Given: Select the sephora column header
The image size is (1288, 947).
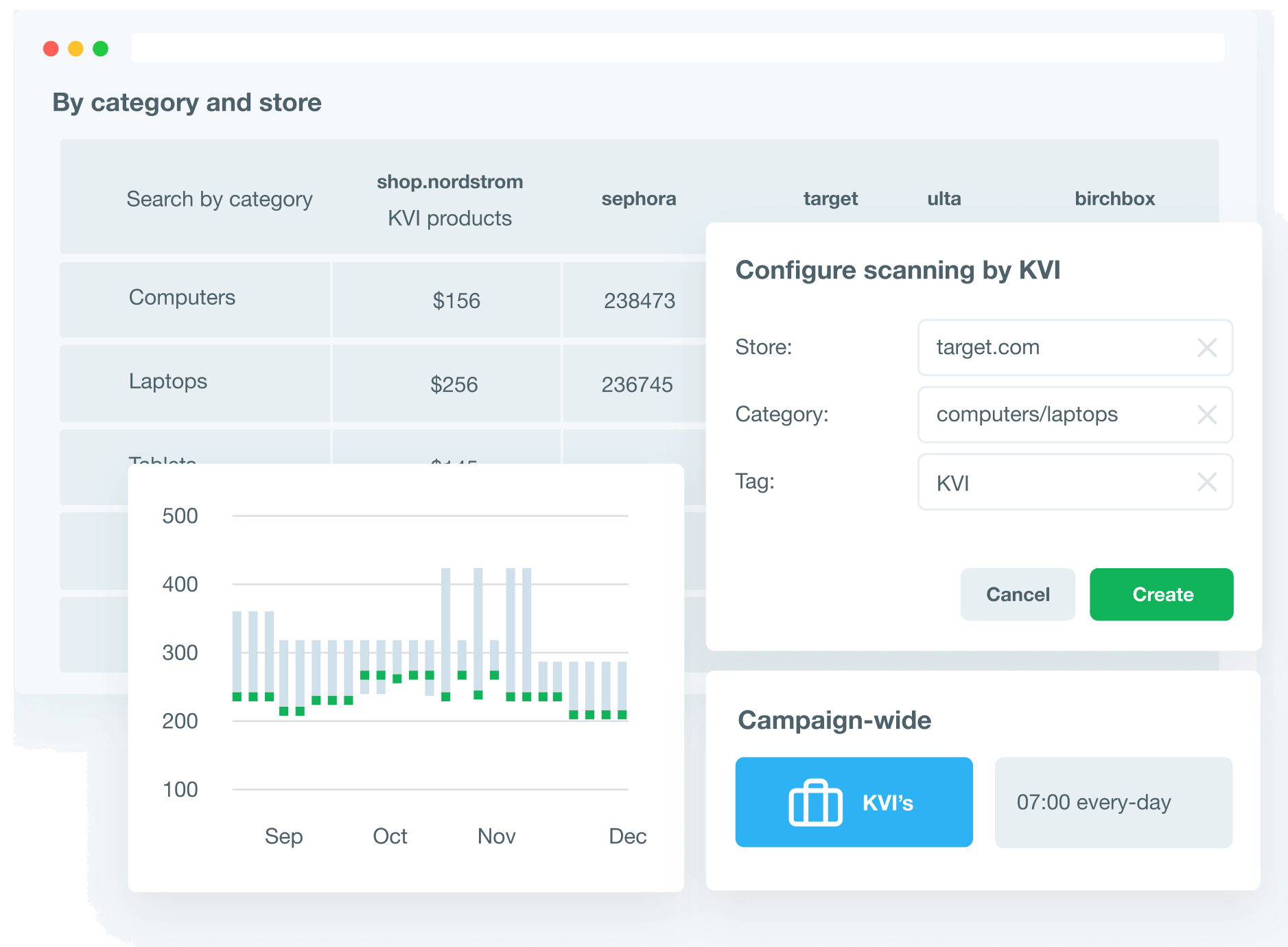Looking at the screenshot, I should tap(638, 199).
